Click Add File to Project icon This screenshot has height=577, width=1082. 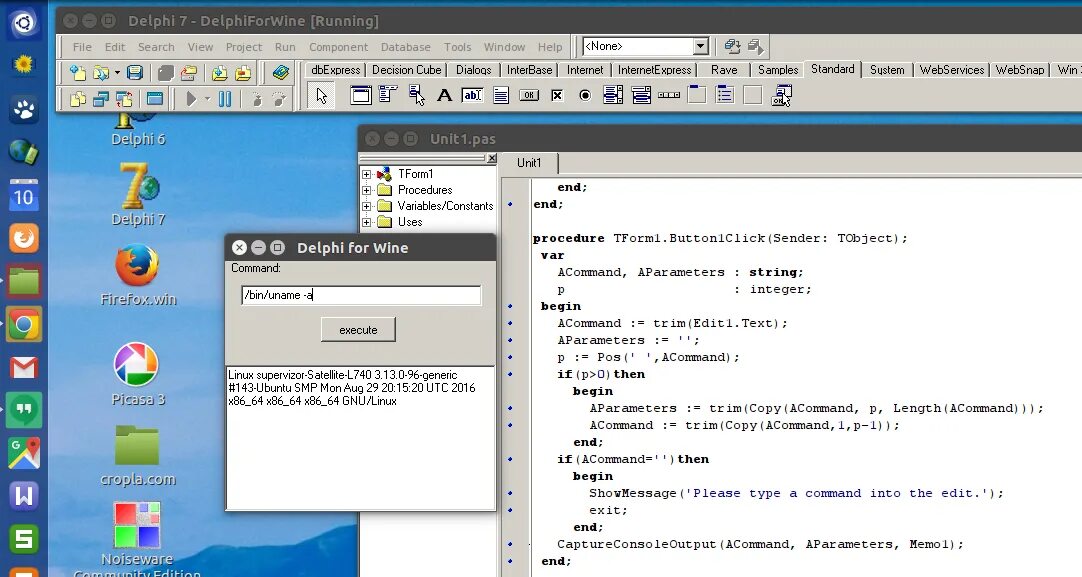click(x=219, y=72)
